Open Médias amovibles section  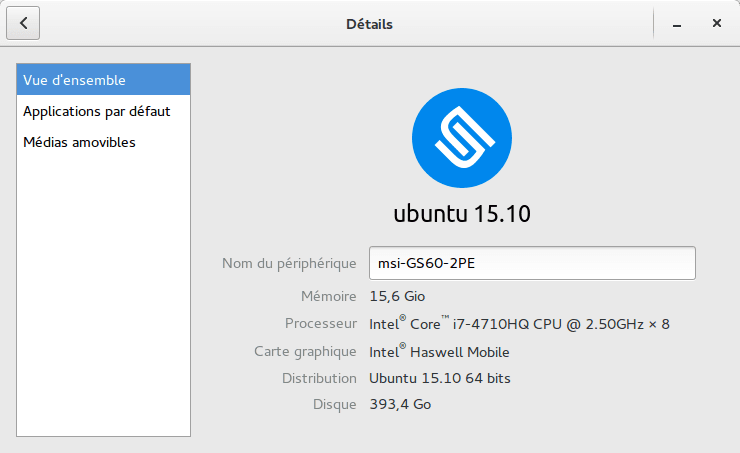(103, 142)
